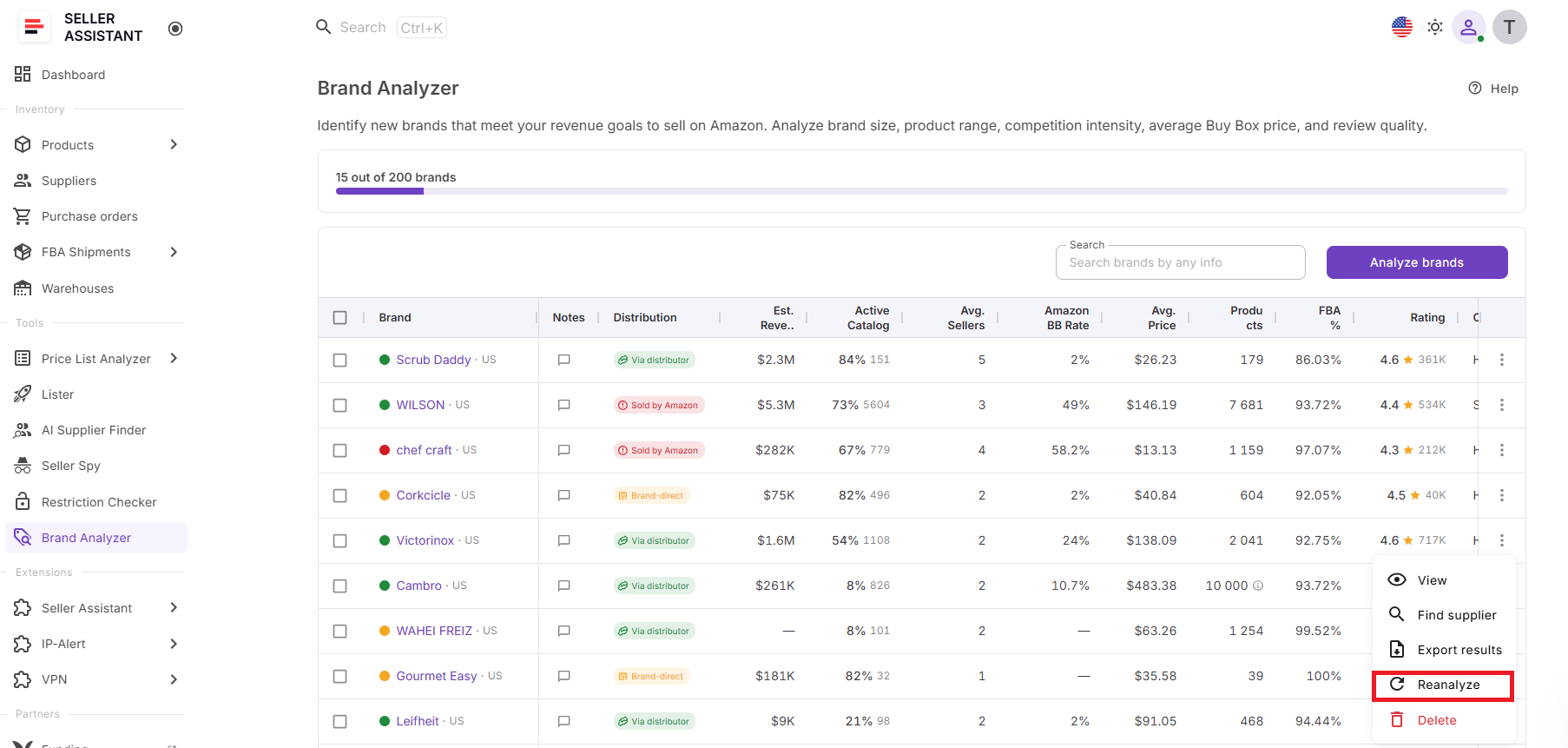
Task: Open the note icon for Scrub Daddy
Action: click(563, 360)
